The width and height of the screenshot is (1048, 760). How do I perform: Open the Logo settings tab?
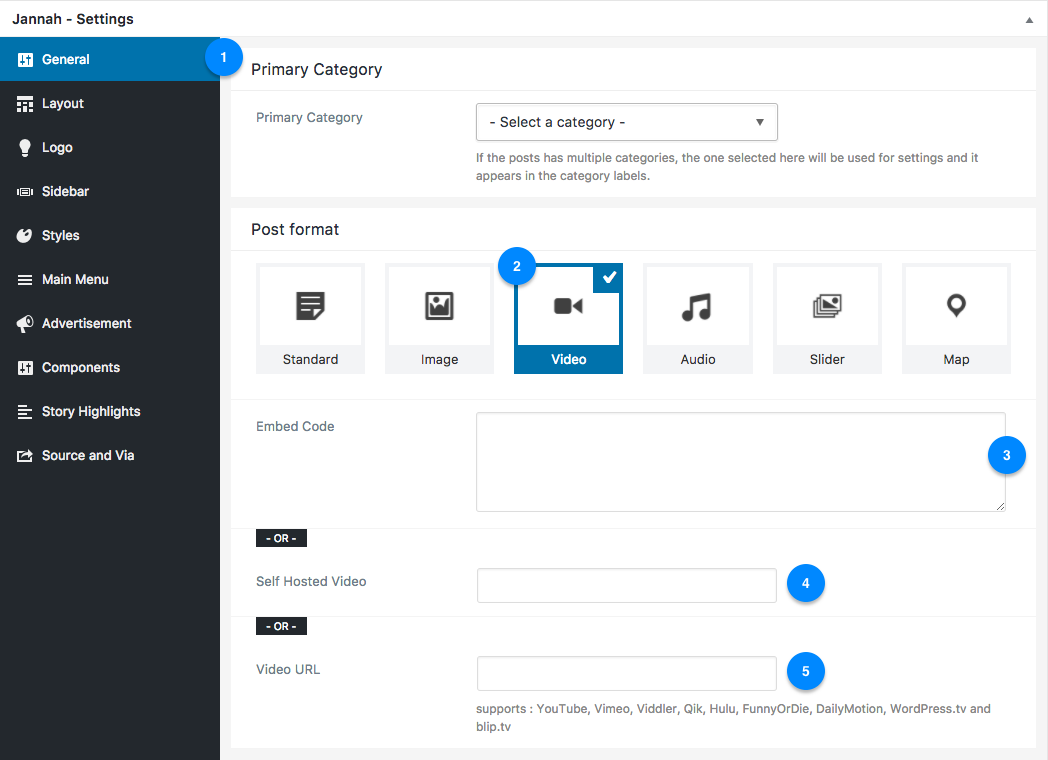[110, 148]
